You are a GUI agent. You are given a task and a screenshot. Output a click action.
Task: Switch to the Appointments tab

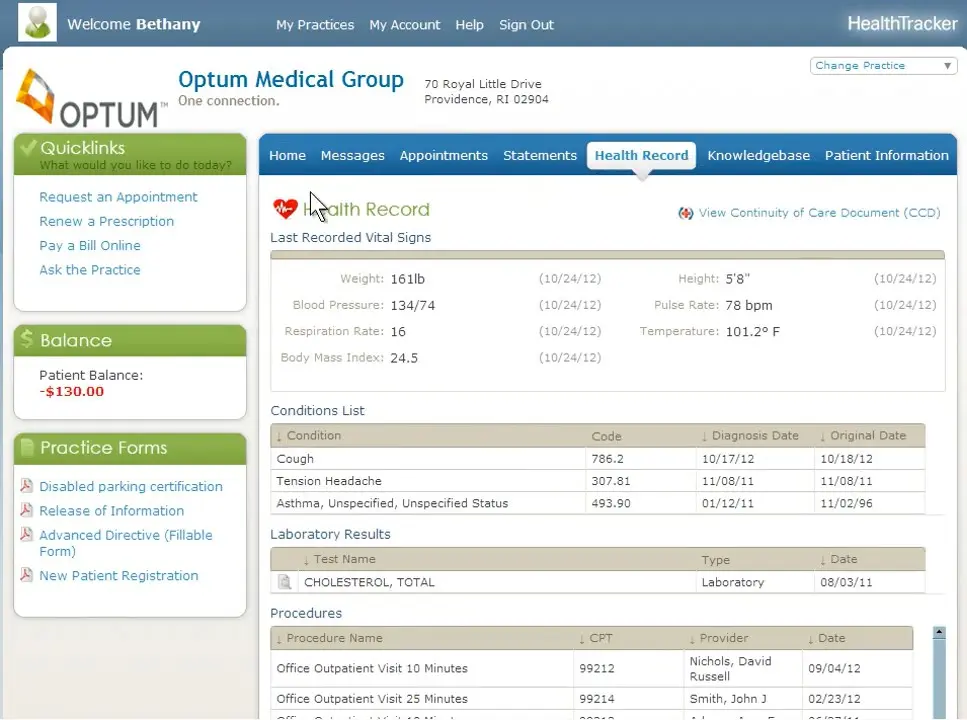444,155
